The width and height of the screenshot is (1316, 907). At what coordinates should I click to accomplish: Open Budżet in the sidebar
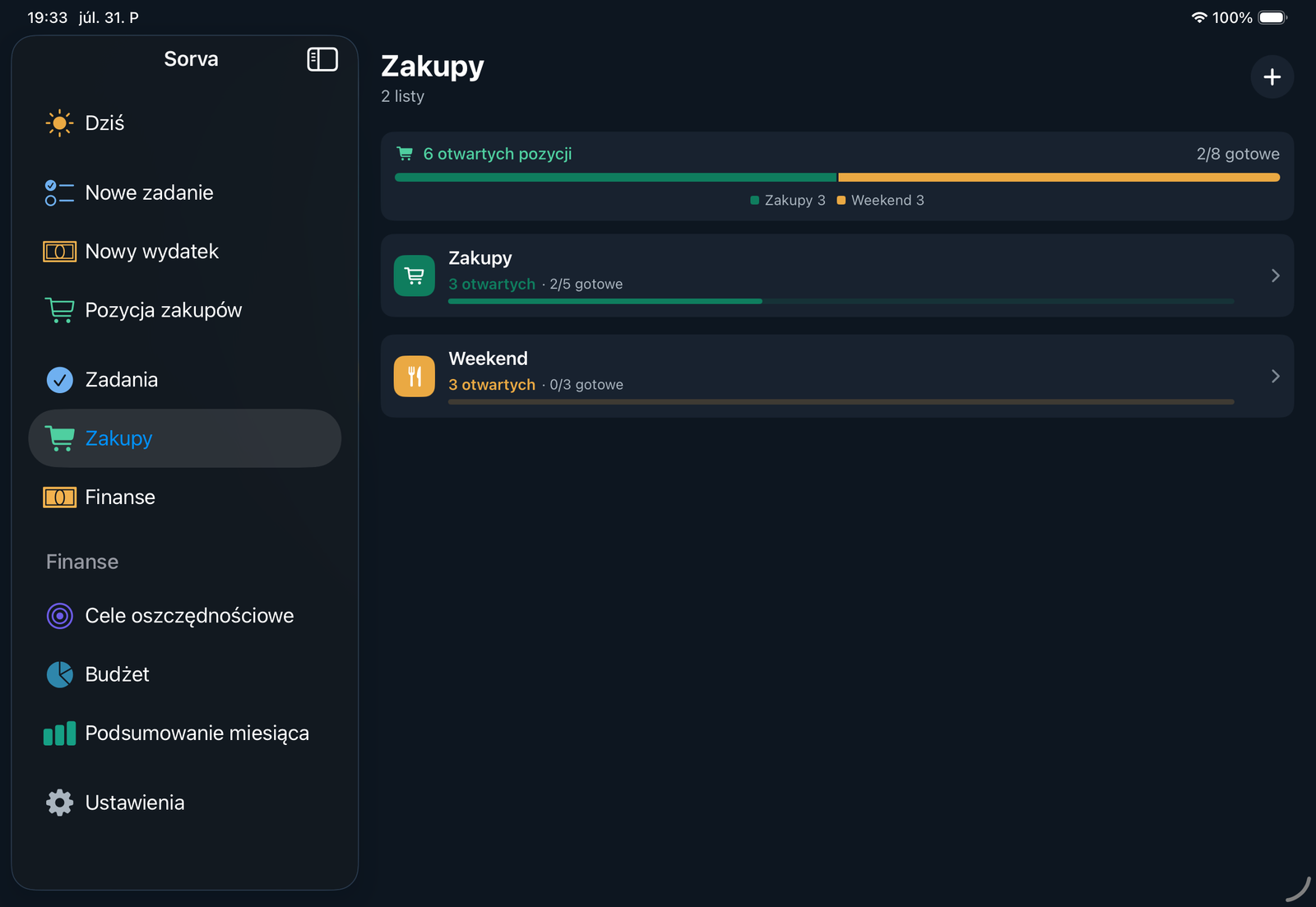tap(185, 674)
